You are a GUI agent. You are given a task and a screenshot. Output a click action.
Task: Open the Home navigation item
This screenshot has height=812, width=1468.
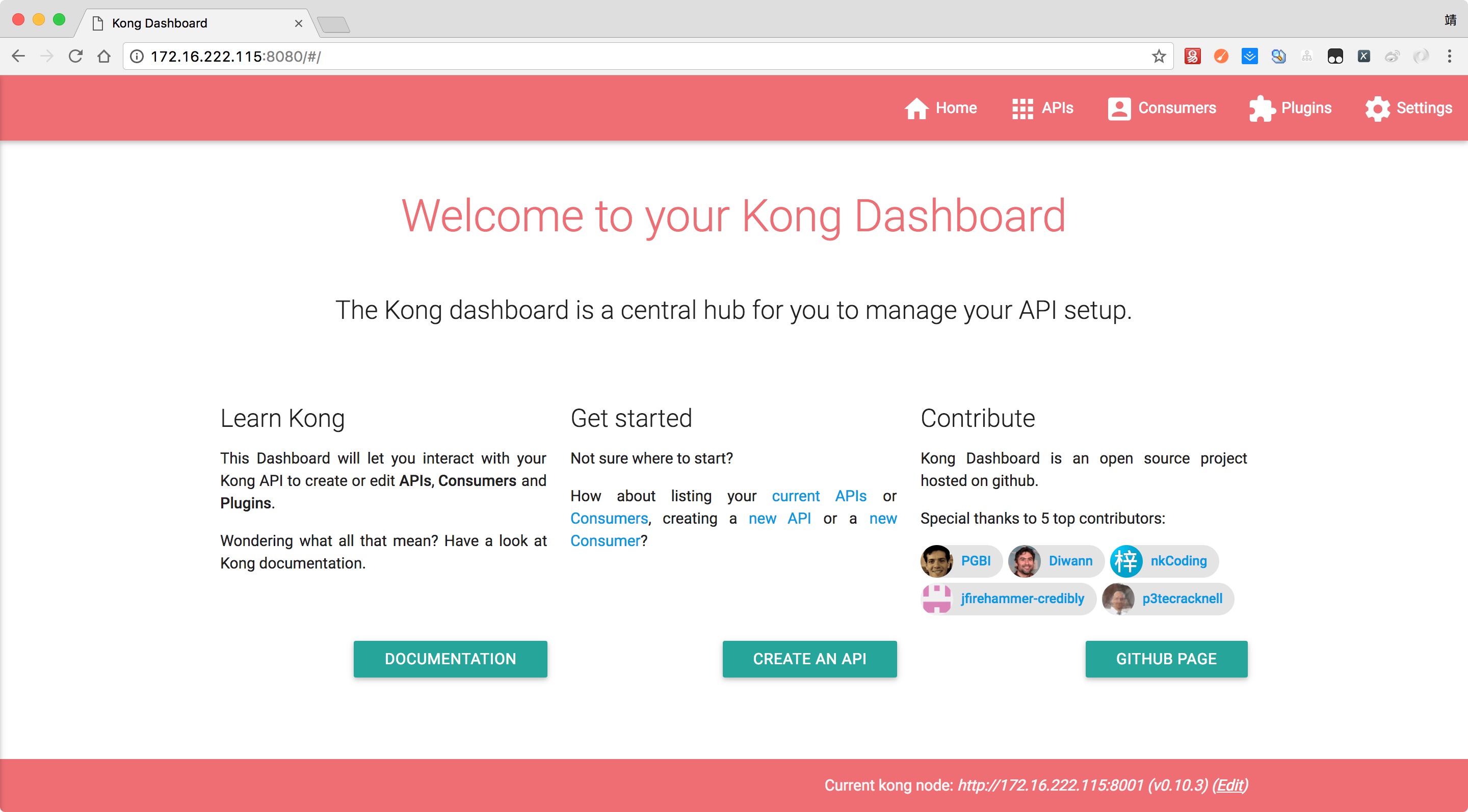click(x=940, y=108)
